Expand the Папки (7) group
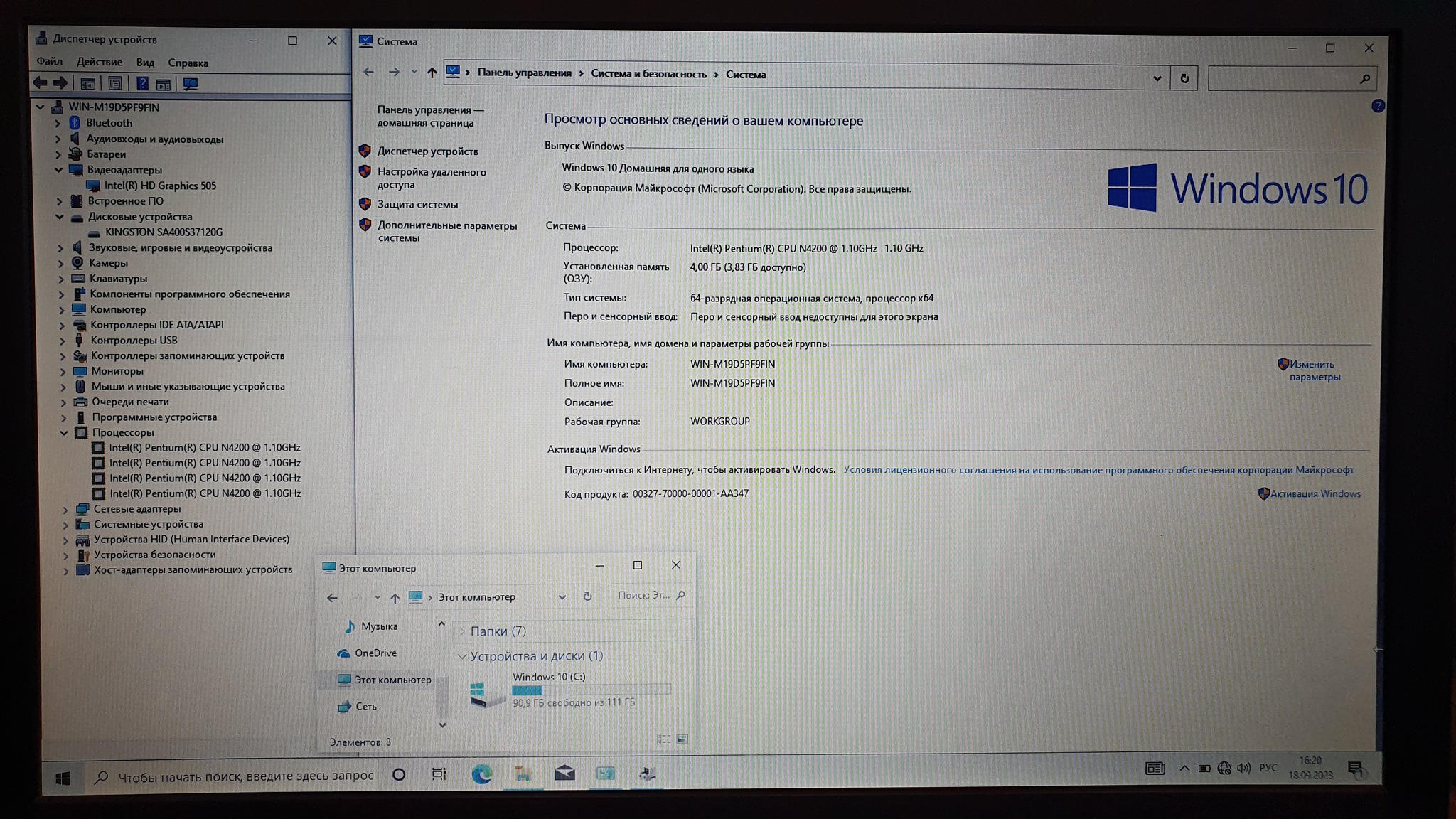 (462, 631)
